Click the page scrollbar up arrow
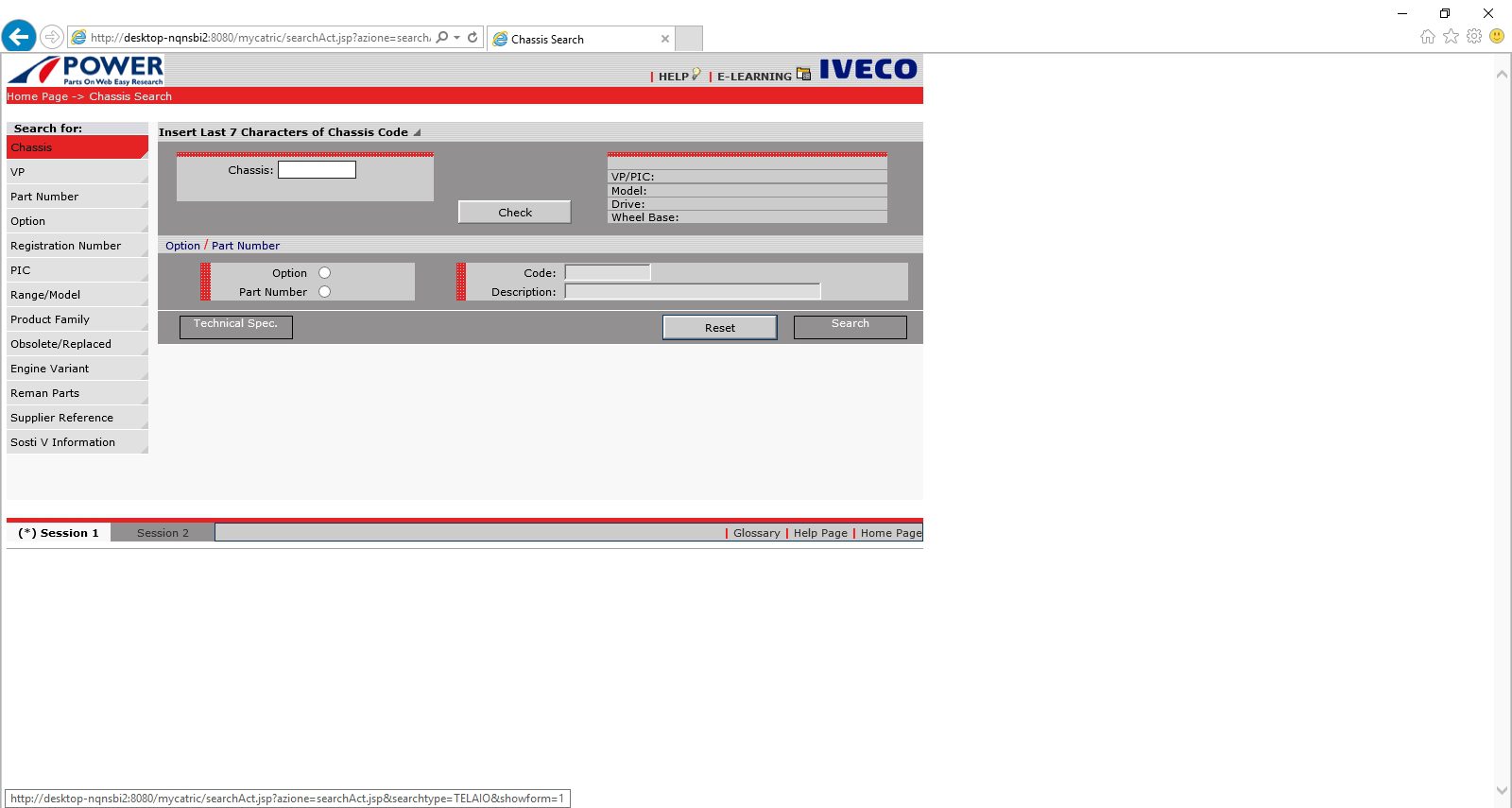 [x=1502, y=74]
